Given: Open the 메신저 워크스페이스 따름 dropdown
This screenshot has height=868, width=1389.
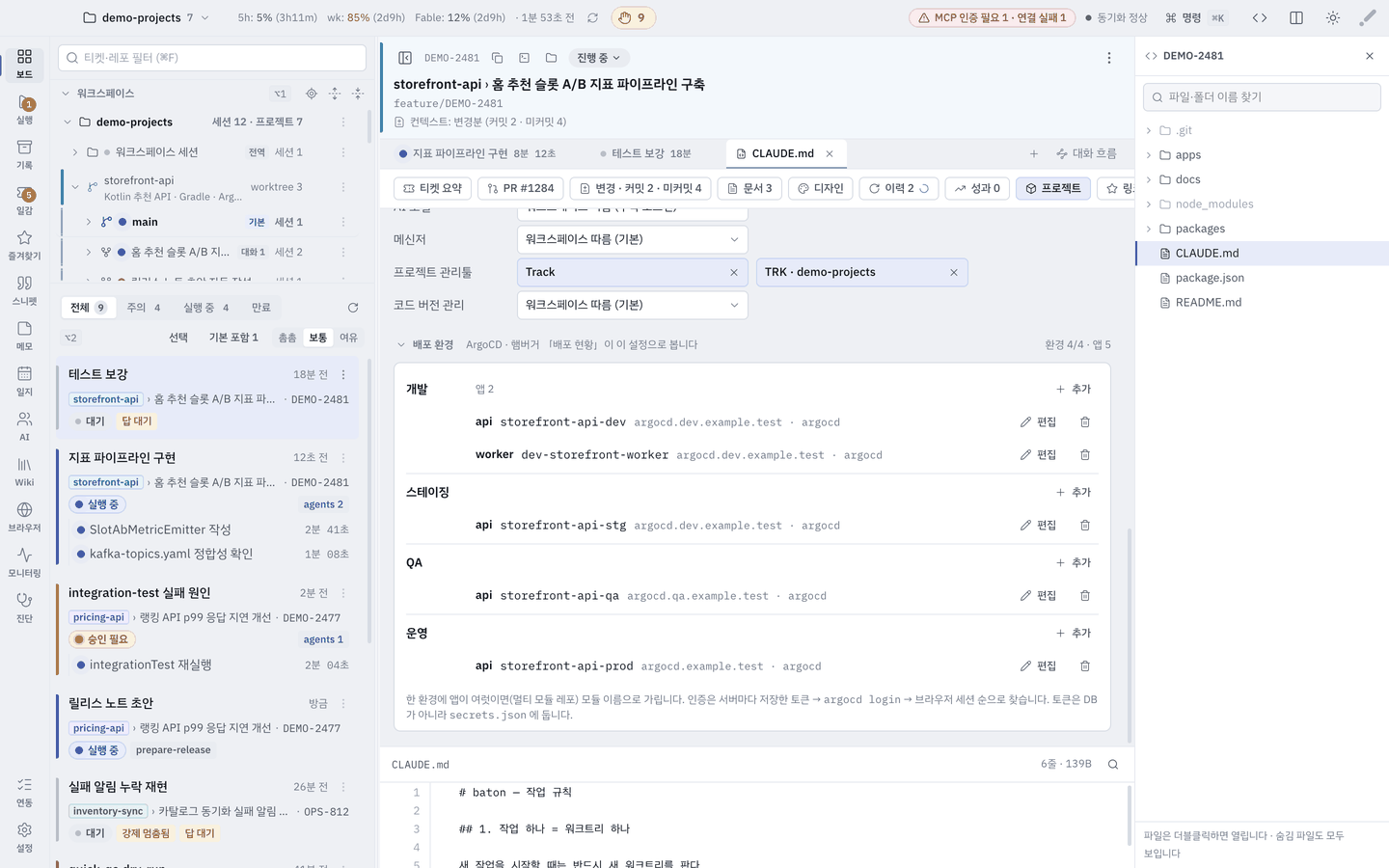Looking at the screenshot, I should 633,239.
